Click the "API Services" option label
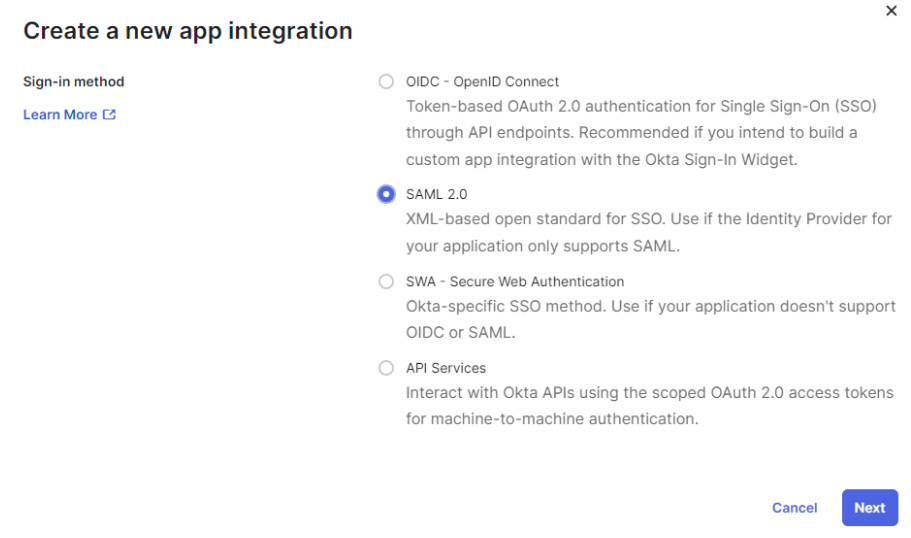This screenshot has width=911, height=538. tap(445, 368)
